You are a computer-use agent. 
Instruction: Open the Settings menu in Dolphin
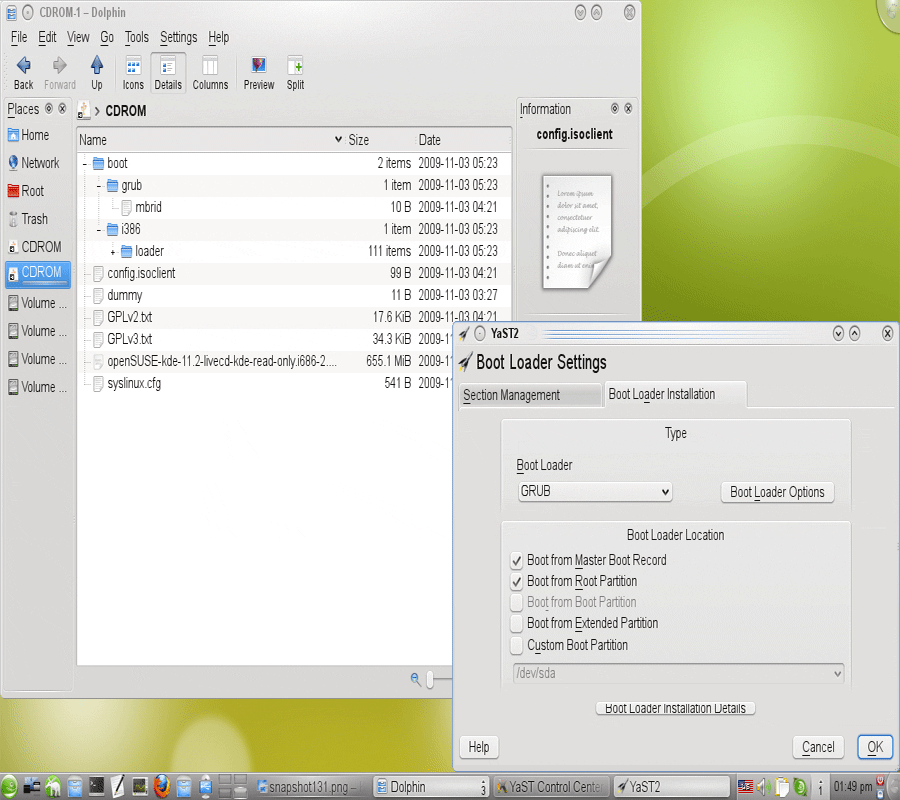tap(179, 37)
